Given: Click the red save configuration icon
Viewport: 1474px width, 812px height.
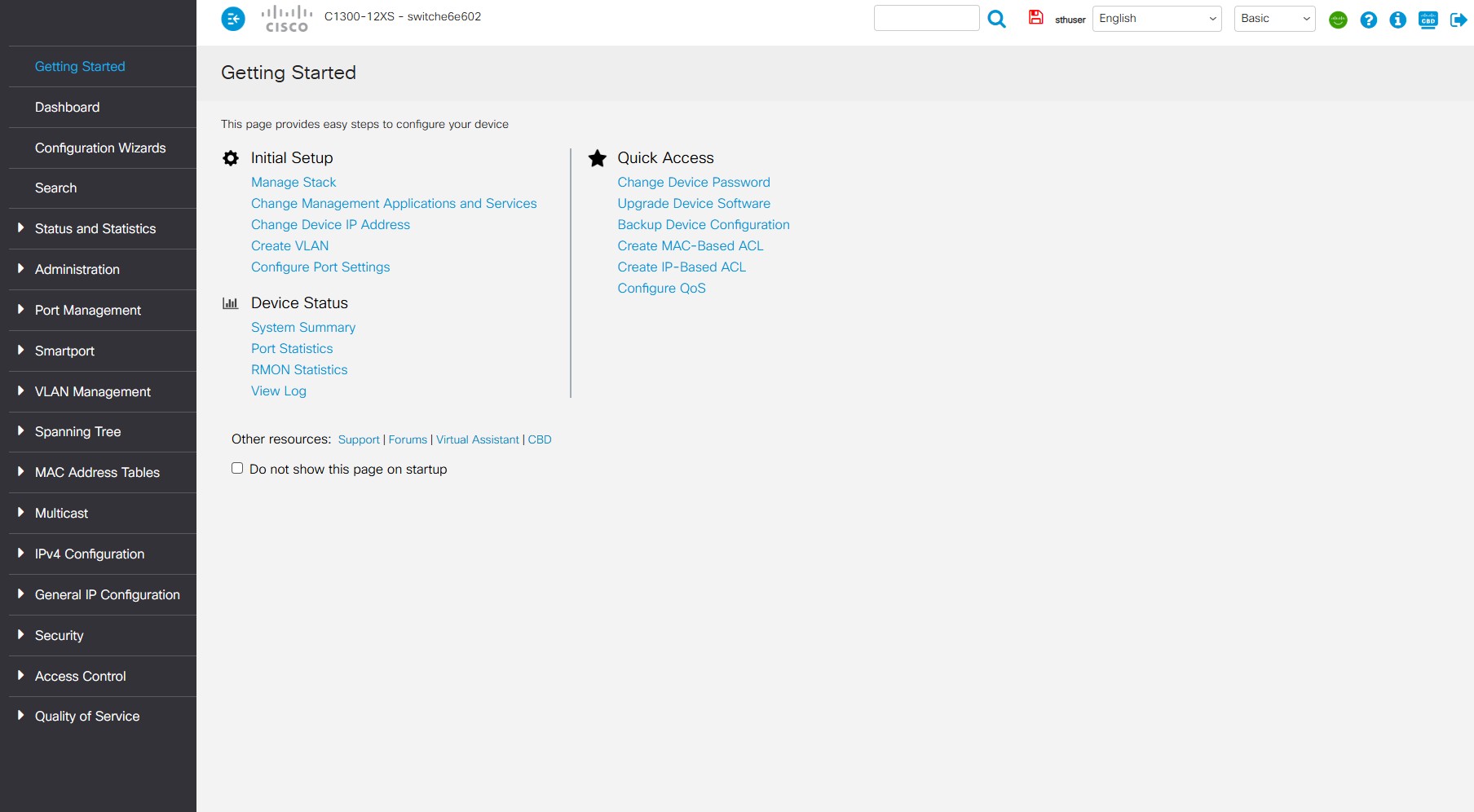Looking at the screenshot, I should click(x=1035, y=17).
